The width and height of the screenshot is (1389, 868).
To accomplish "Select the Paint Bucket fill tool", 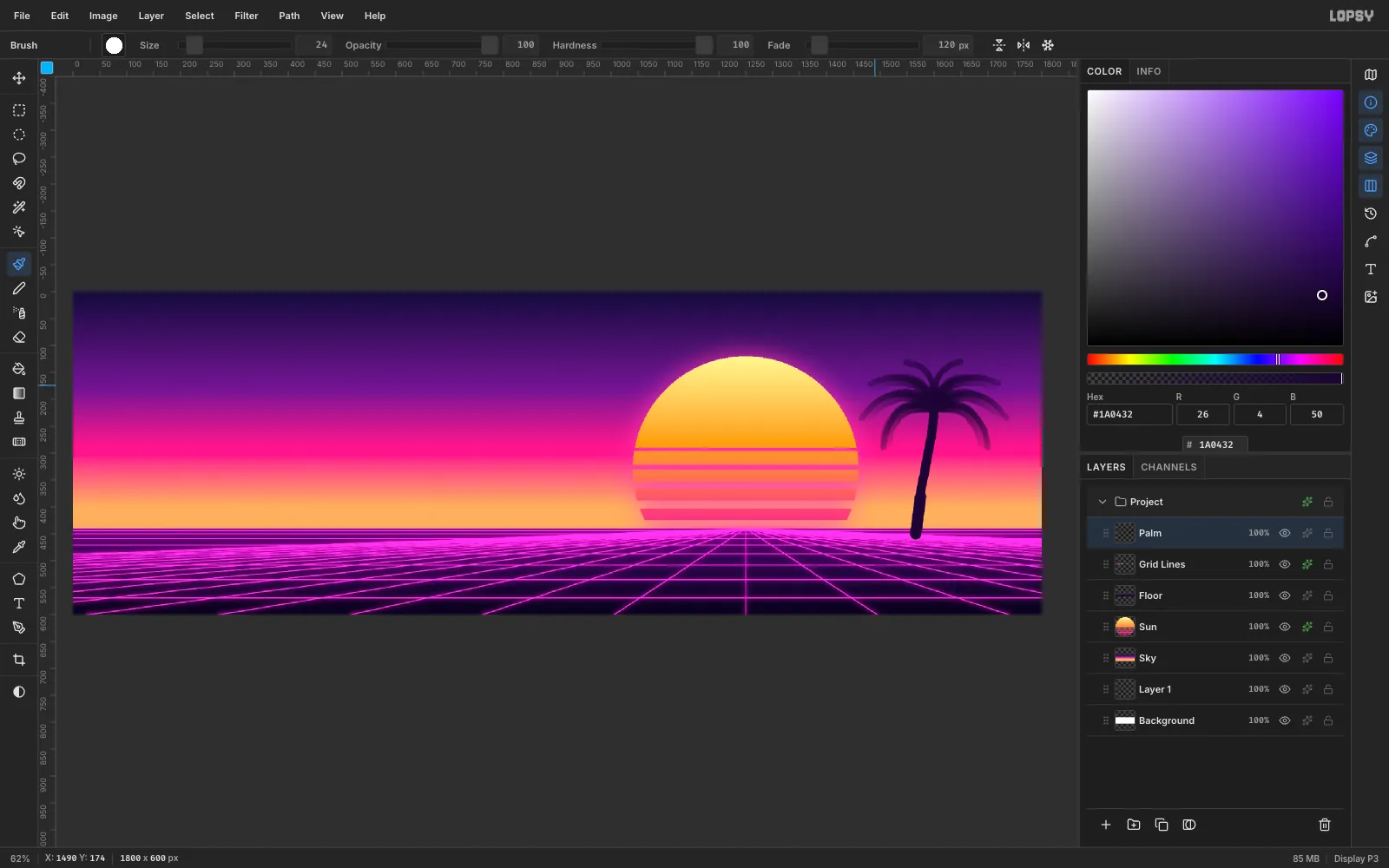I will [19, 369].
